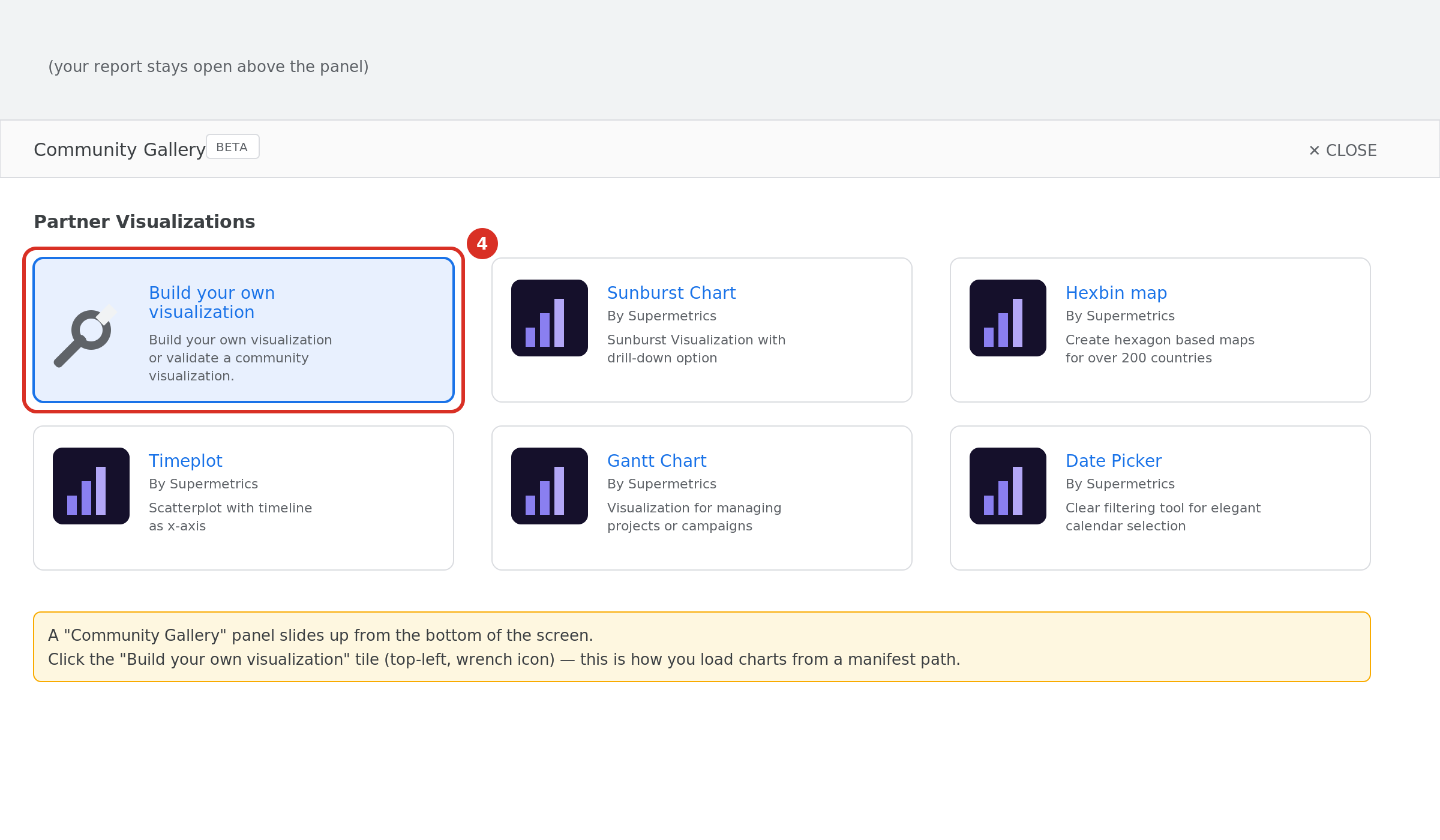
Task: Click the Sunburst Chart bar icon
Action: point(550,318)
